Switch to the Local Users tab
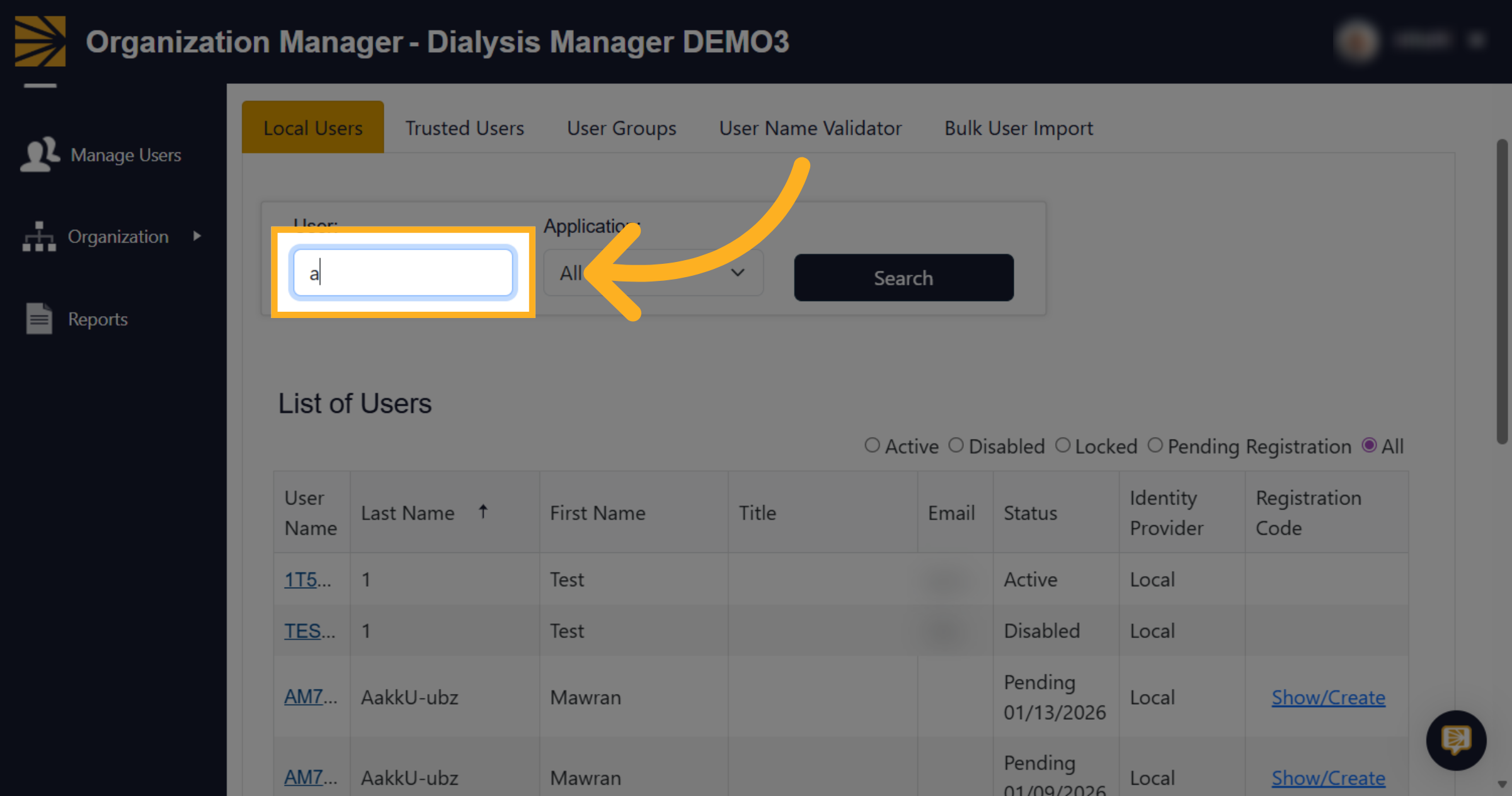This screenshot has width=1512, height=796. click(x=312, y=127)
